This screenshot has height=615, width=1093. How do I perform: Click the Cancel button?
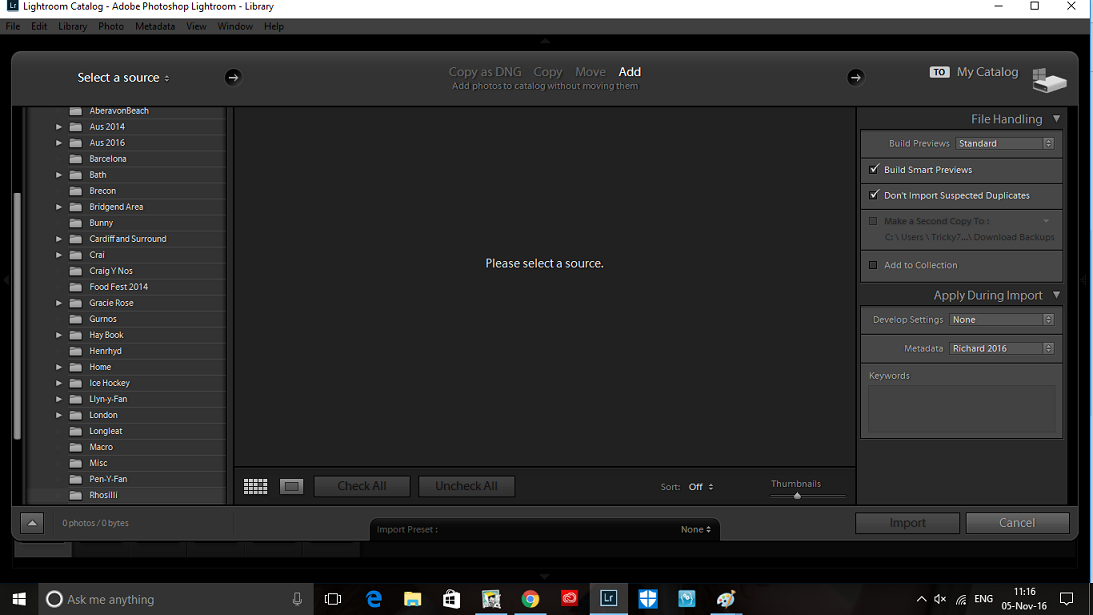click(1017, 522)
